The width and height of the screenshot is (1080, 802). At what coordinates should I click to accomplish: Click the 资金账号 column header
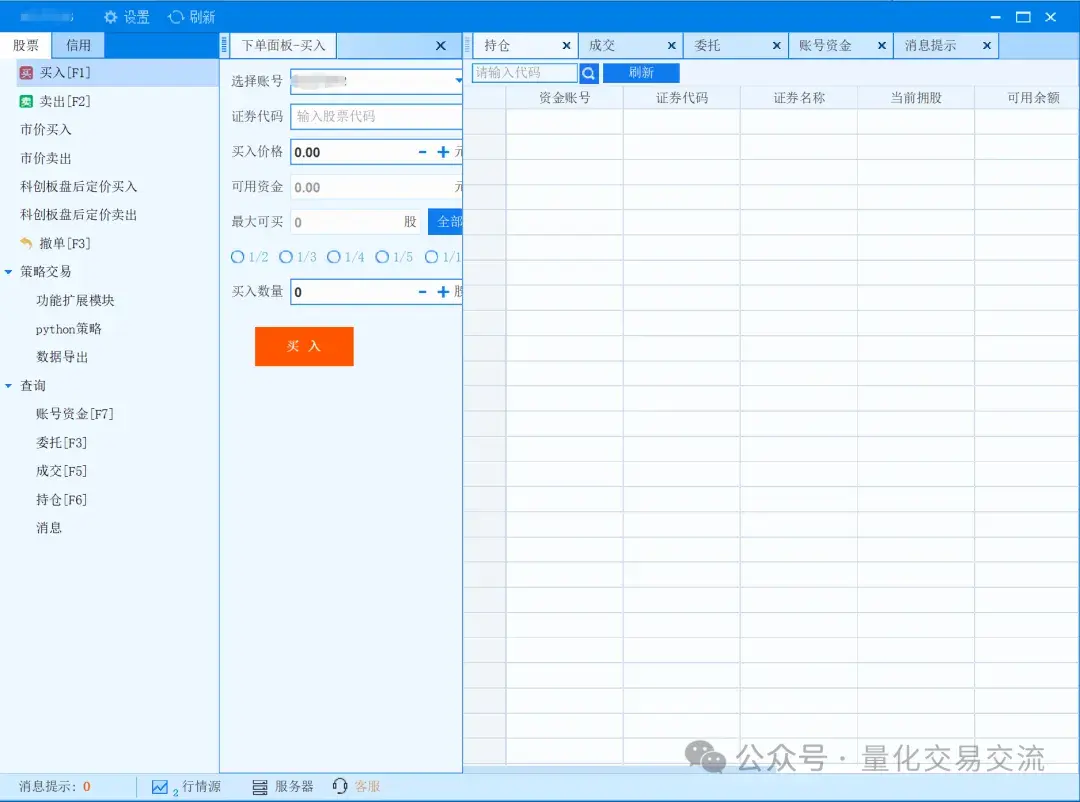click(x=565, y=98)
